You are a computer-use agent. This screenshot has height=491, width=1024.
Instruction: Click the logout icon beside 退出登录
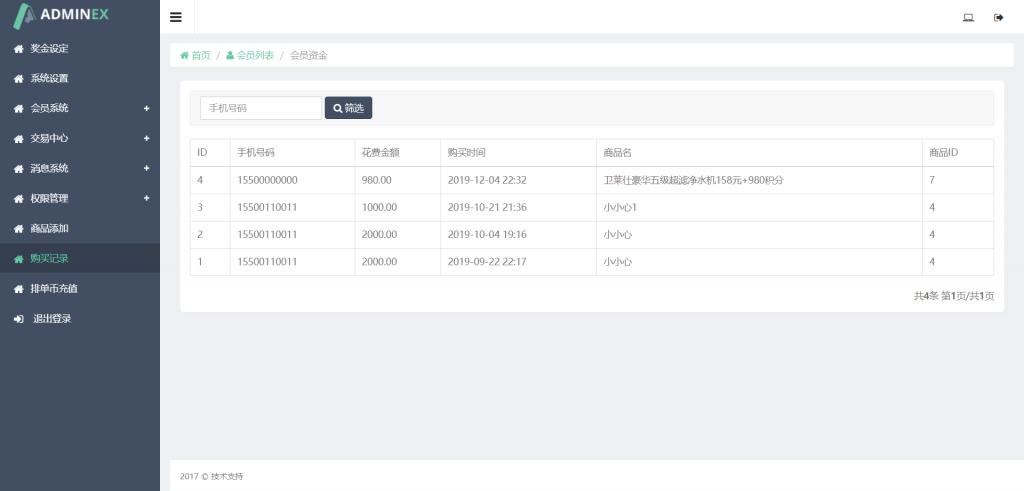(18, 319)
